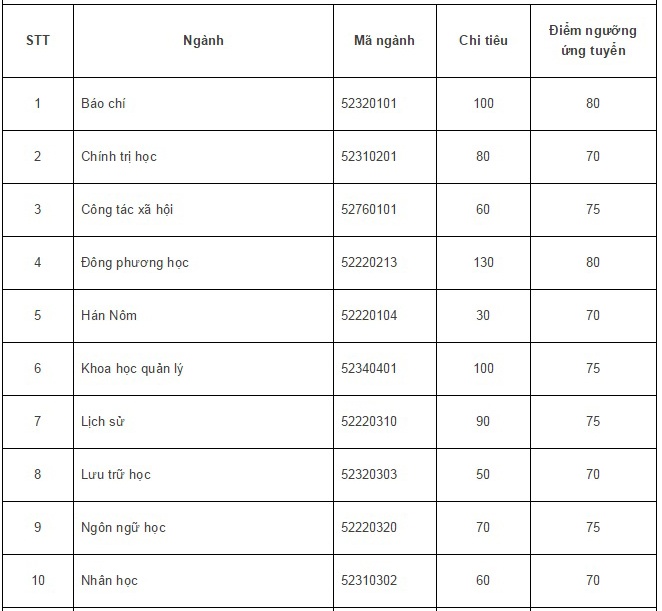The width and height of the screenshot is (662, 611).
Task: Click the Chỉ tiêu column header
Action: 483,41
